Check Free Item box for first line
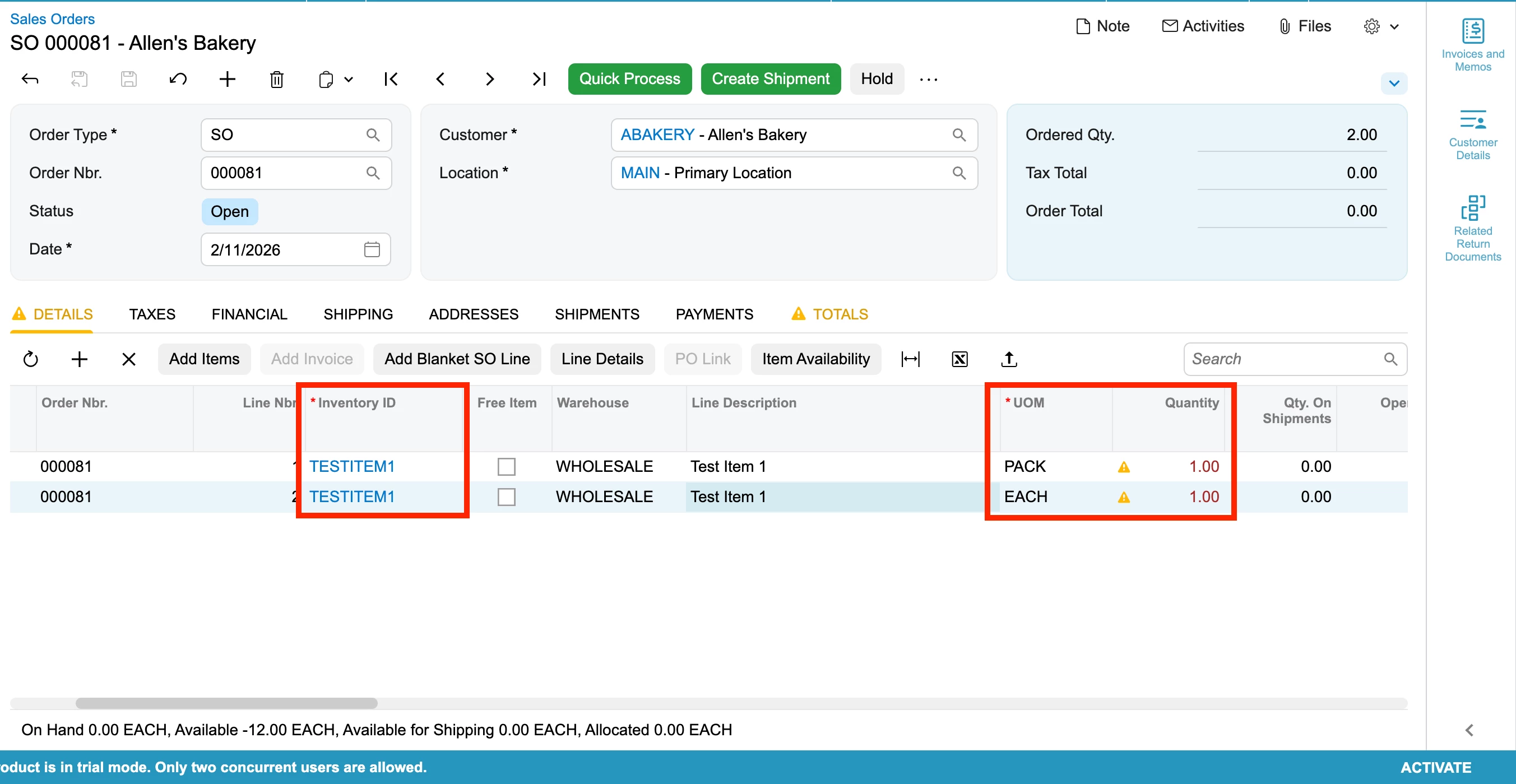Screen dimensions: 1516x784 506,467
